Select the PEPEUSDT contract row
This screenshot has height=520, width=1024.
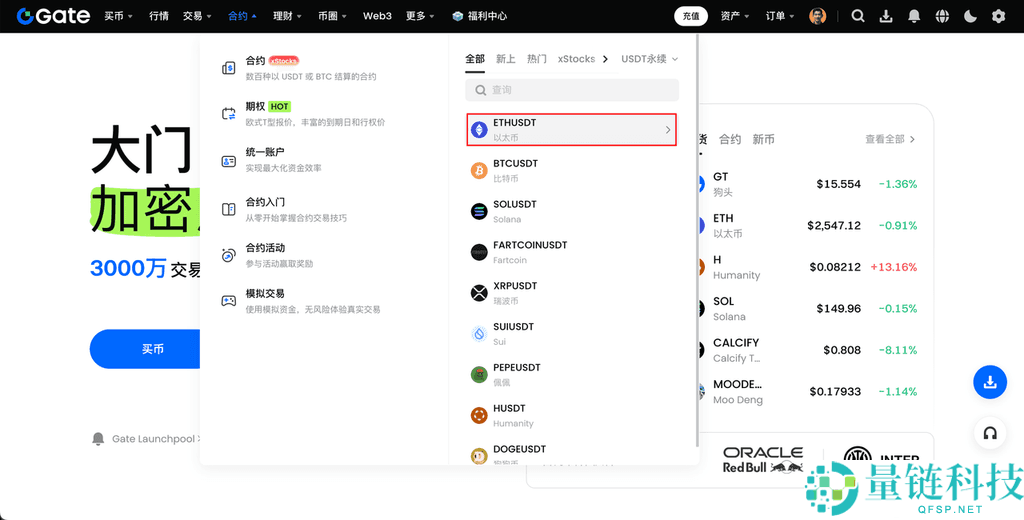pyautogui.click(x=572, y=374)
